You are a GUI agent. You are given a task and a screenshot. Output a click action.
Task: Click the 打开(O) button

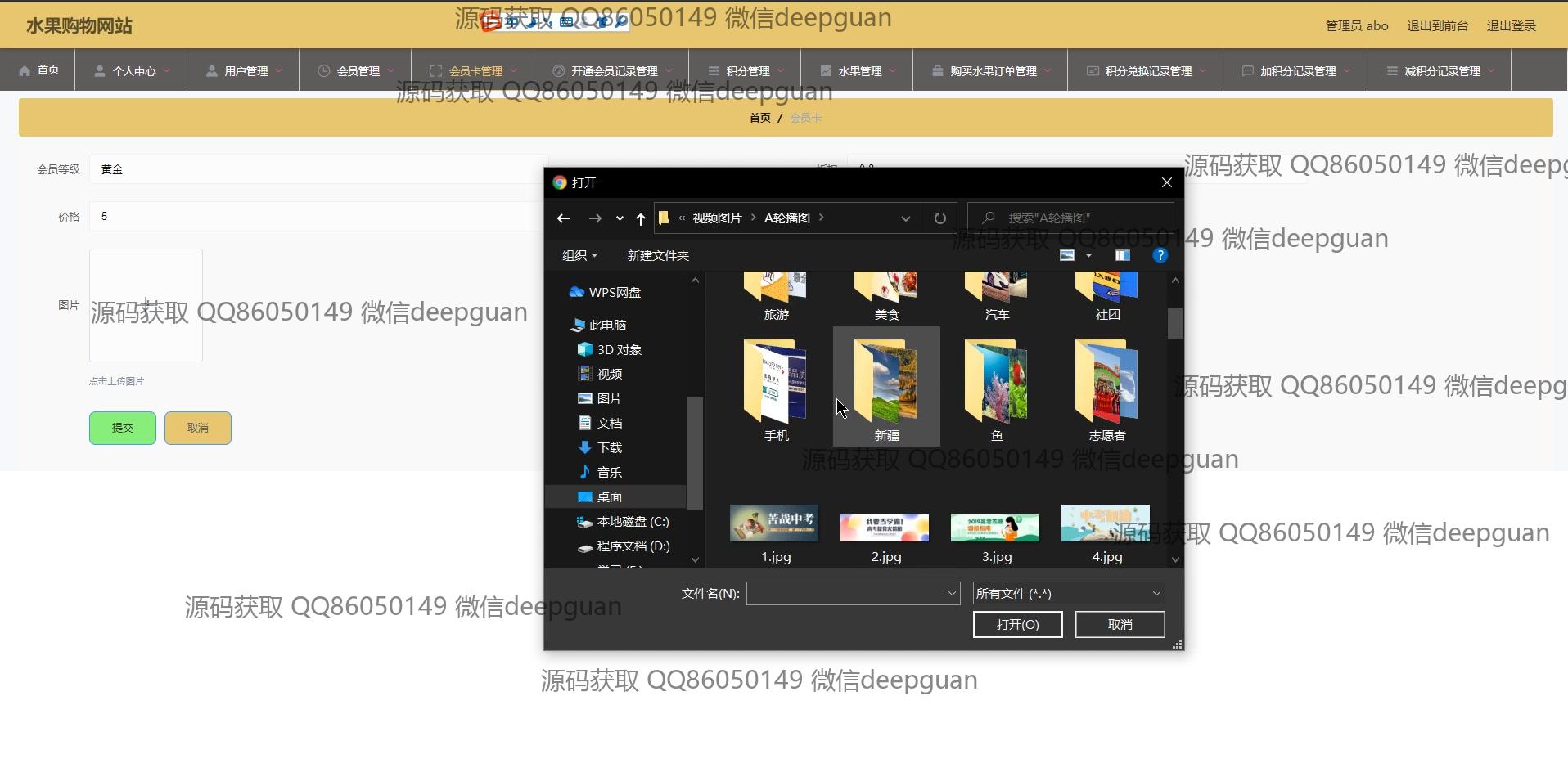pos(1017,625)
